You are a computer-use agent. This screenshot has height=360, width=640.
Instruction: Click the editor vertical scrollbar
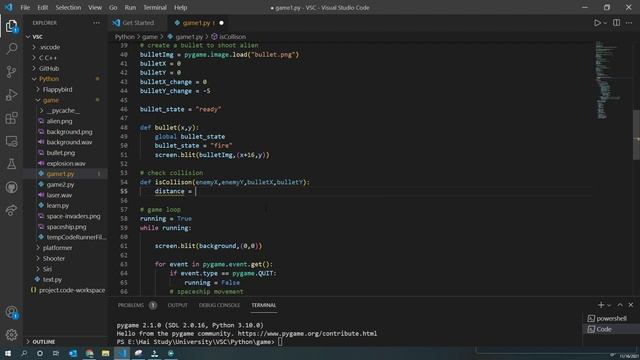(x=636, y=135)
